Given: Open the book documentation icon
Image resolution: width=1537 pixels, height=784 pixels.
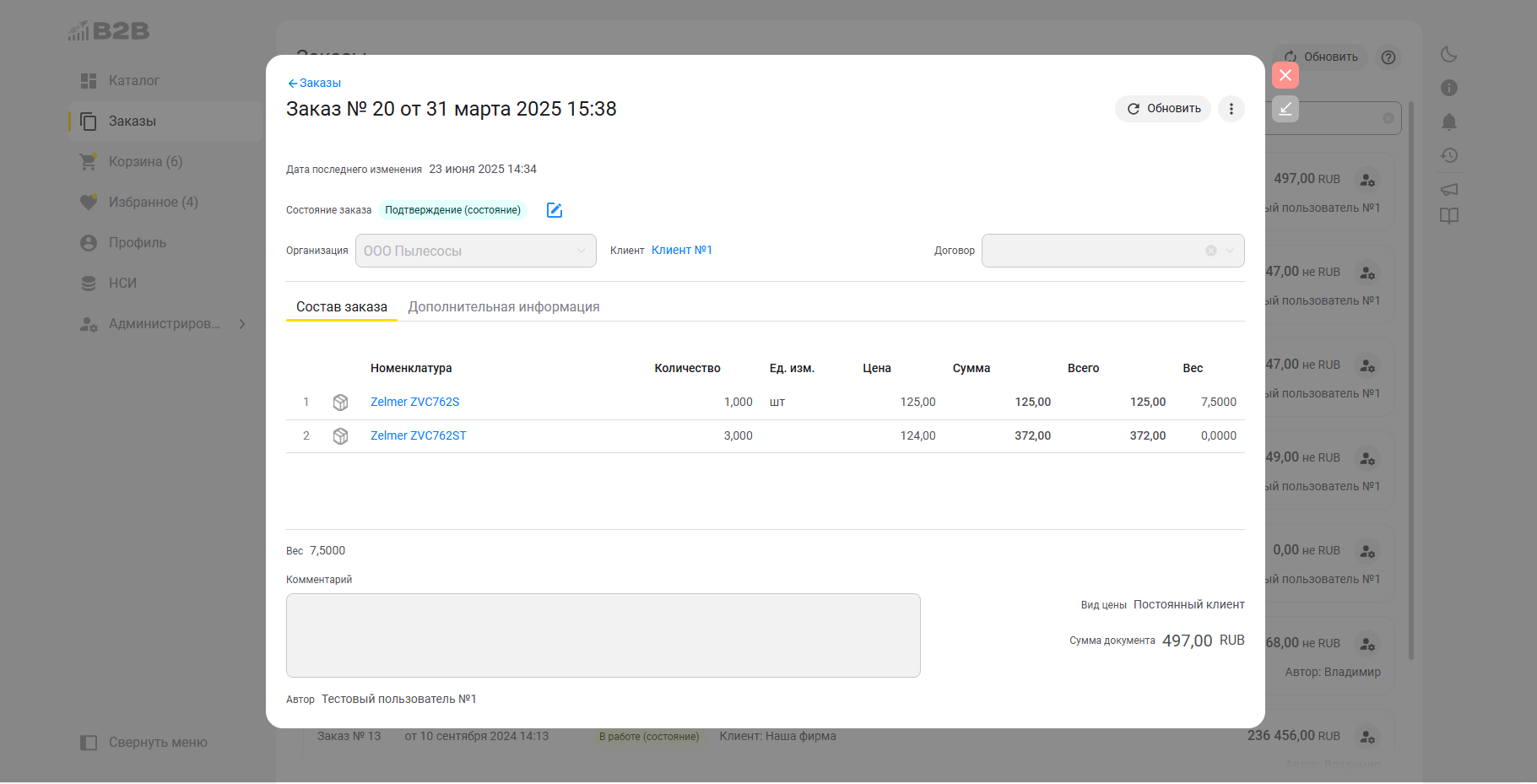Looking at the screenshot, I should click(x=1449, y=216).
